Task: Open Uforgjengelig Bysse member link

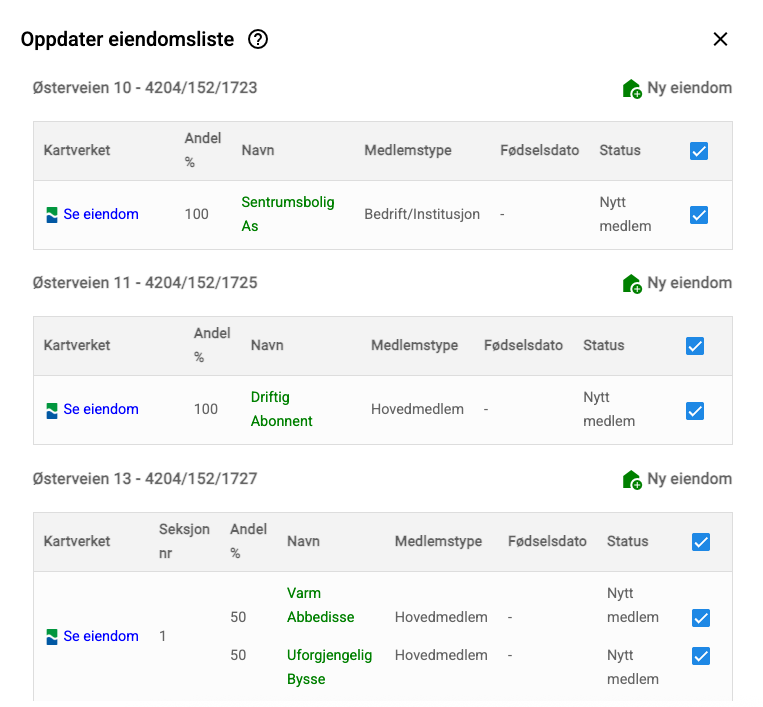Action: coord(329,667)
